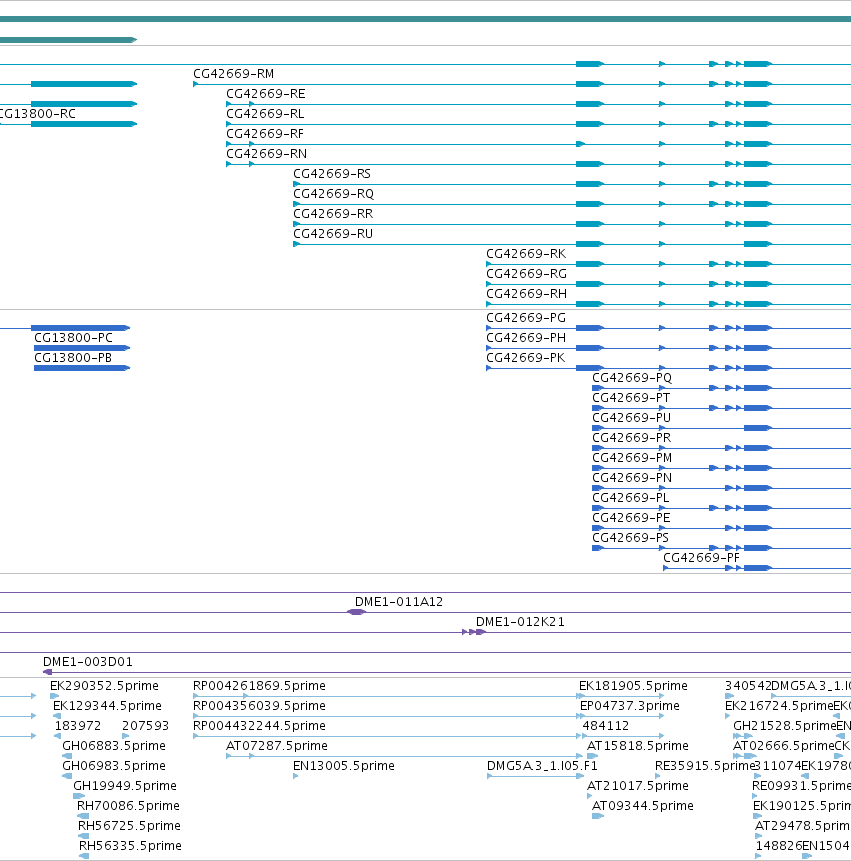Click the CG42669-RF transcript label
The image size is (851, 861).
(x=265, y=134)
